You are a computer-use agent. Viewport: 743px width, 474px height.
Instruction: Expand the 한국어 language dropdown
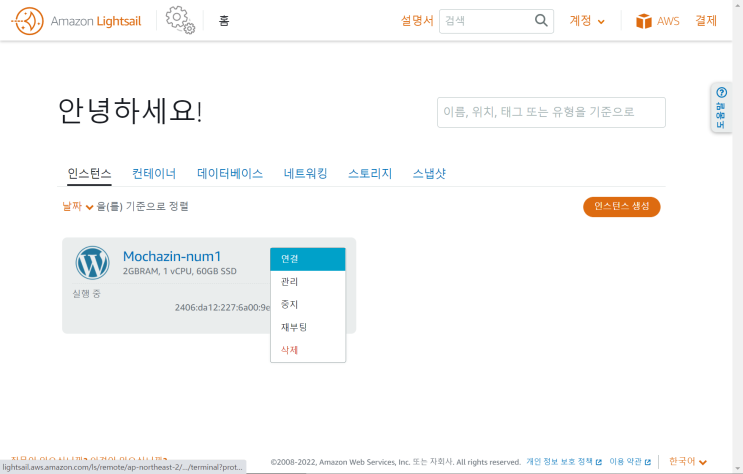pos(688,462)
